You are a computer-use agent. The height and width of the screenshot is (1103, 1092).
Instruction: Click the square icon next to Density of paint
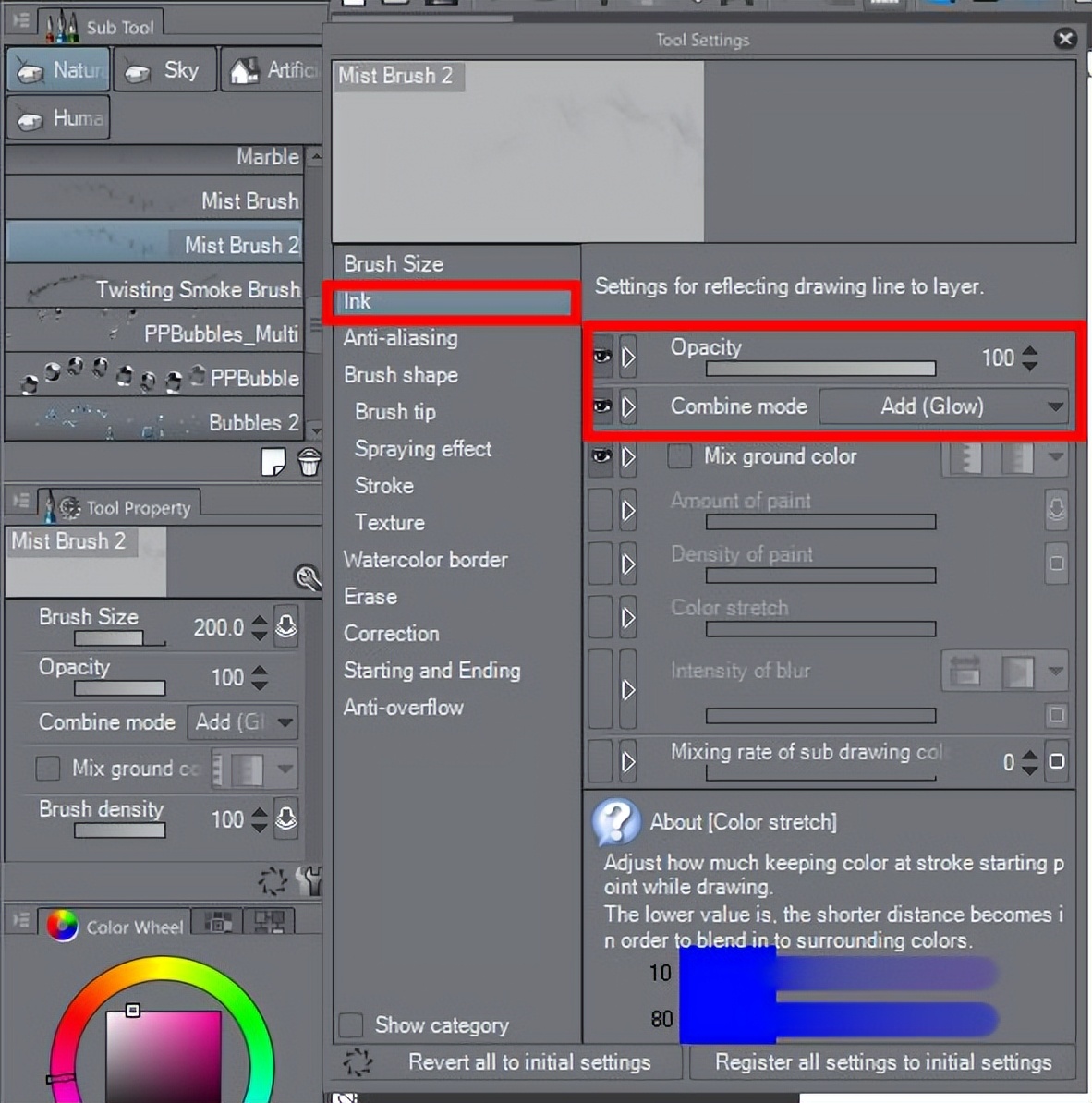[x=1056, y=563]
